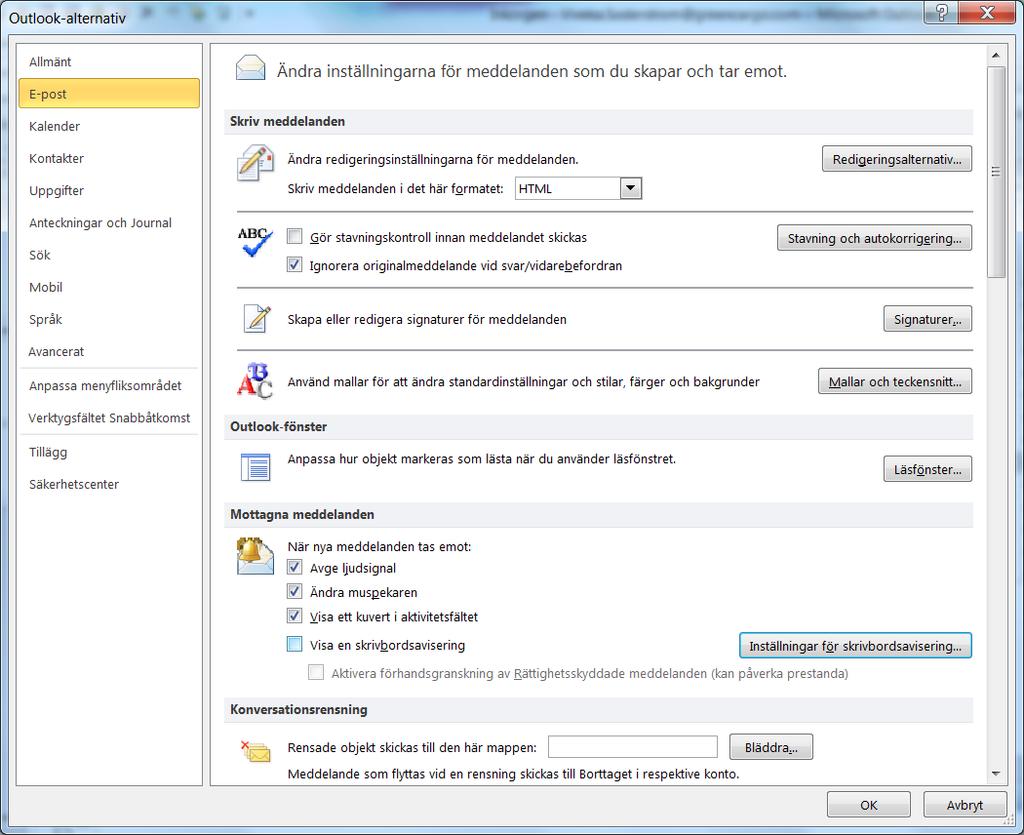Screen dimensions: 1024x835
Task: Close the Outlook-alternativ dialog
Action: [987, 12]
